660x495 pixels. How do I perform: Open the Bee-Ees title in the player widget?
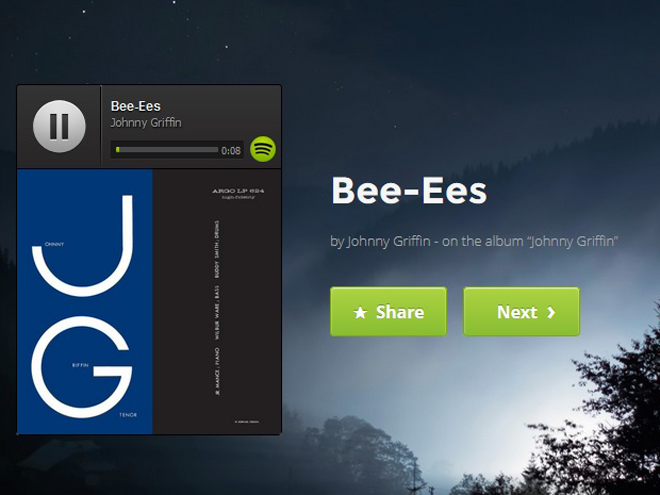[136, 106]
